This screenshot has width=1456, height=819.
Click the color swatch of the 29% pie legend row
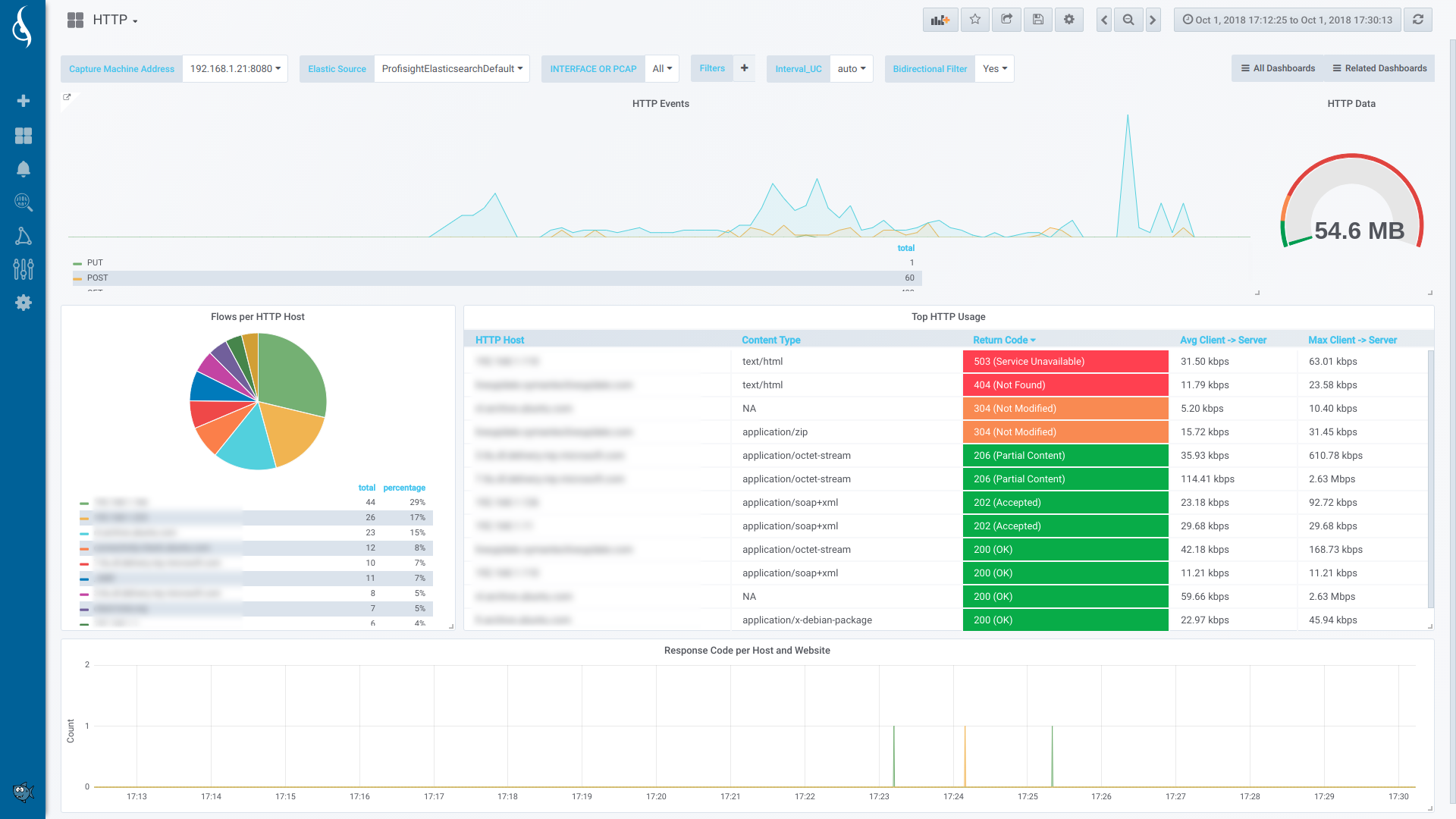point(84,504)
